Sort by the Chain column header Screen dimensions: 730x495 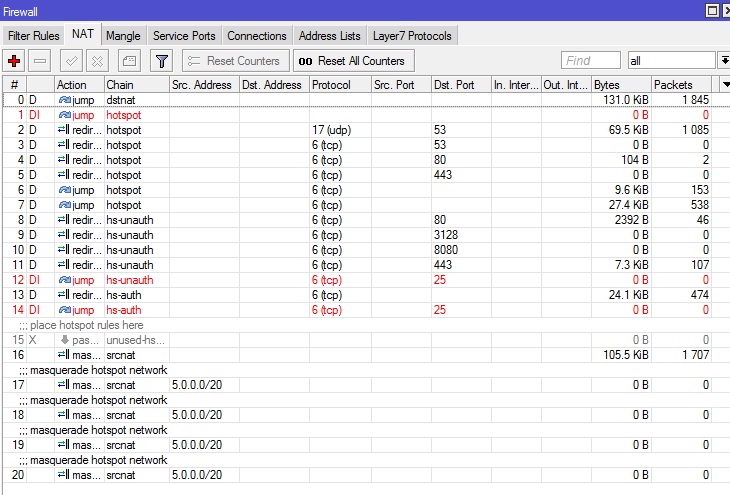[x=137, y=85]
